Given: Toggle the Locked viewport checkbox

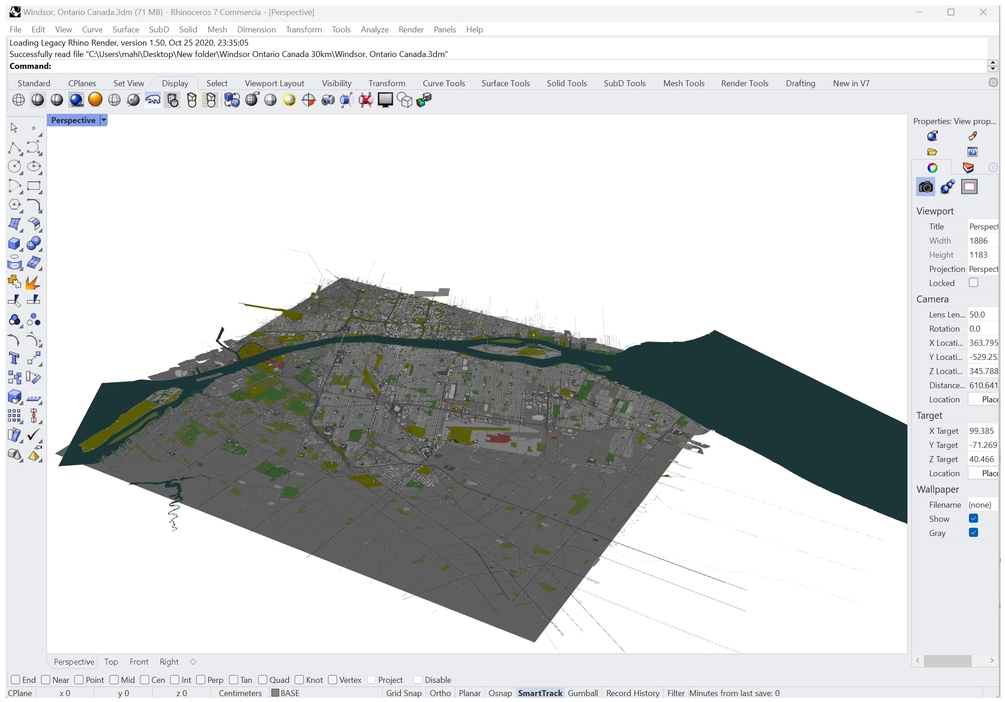Looking at the screenshot, I should pyautogui.click(x=973, y=283).
